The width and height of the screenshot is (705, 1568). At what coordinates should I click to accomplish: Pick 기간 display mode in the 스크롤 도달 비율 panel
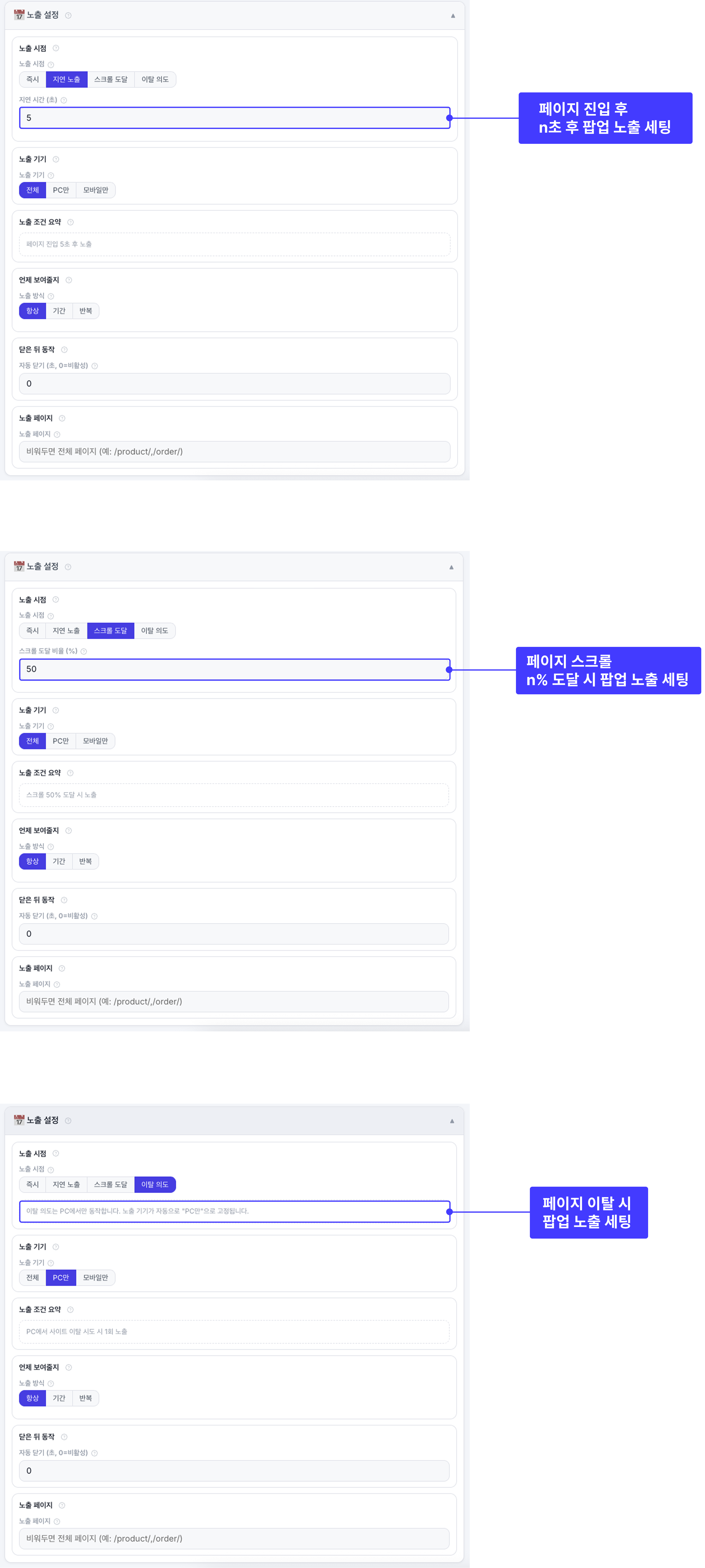59,861
